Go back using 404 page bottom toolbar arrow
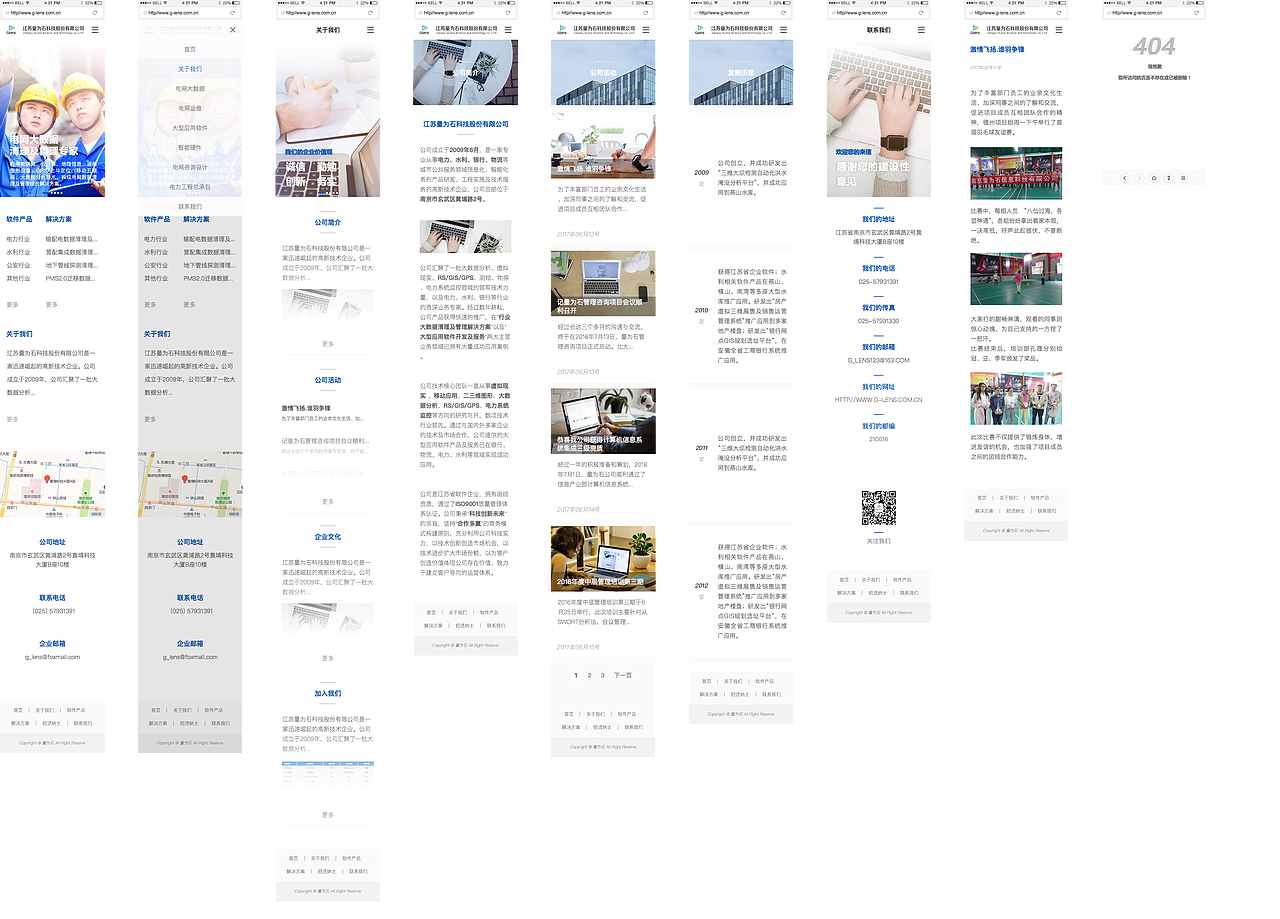 pyautogui.click(x=1125, y=178)
